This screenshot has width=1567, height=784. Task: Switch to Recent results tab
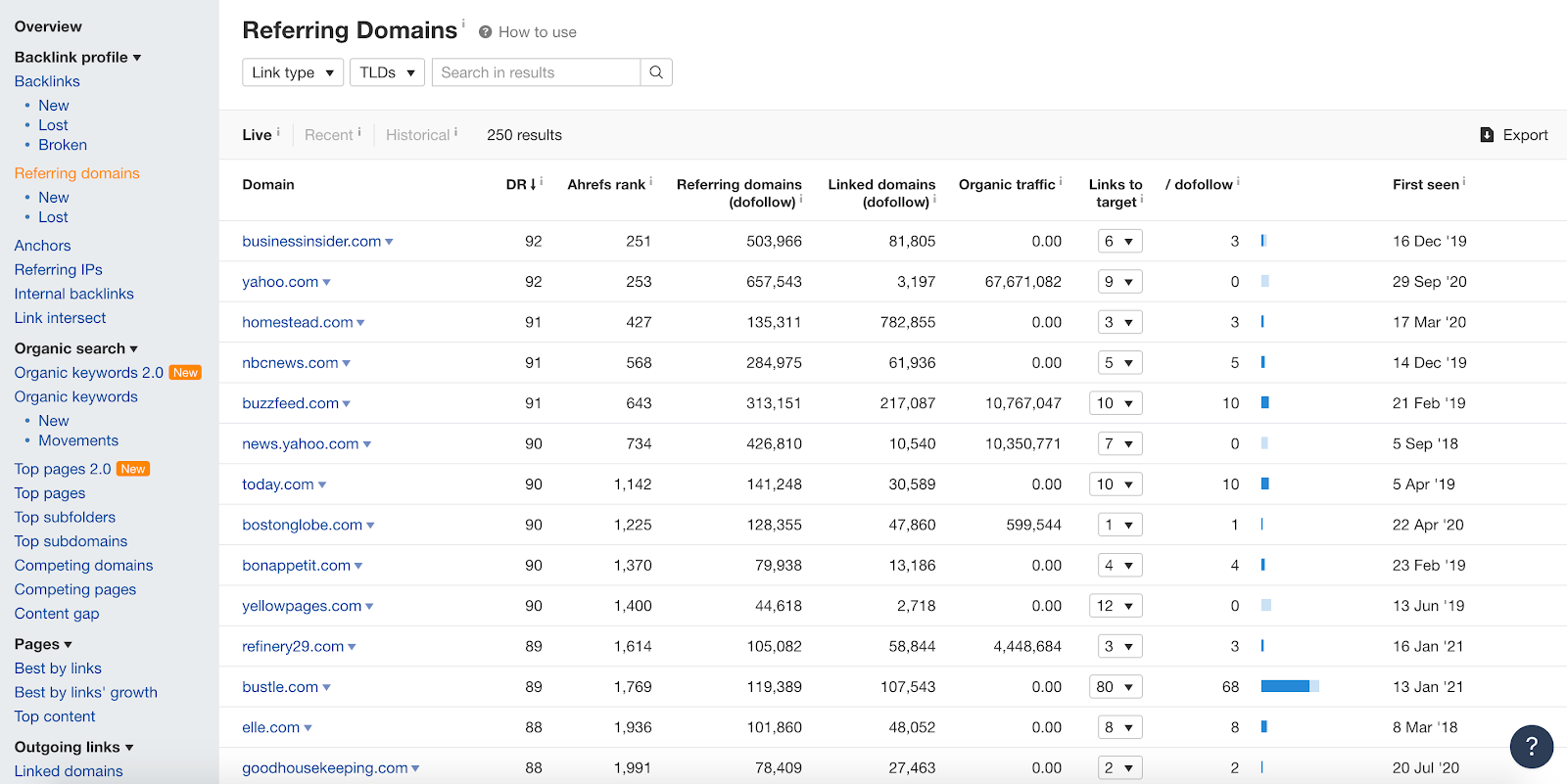pos(328,135)
